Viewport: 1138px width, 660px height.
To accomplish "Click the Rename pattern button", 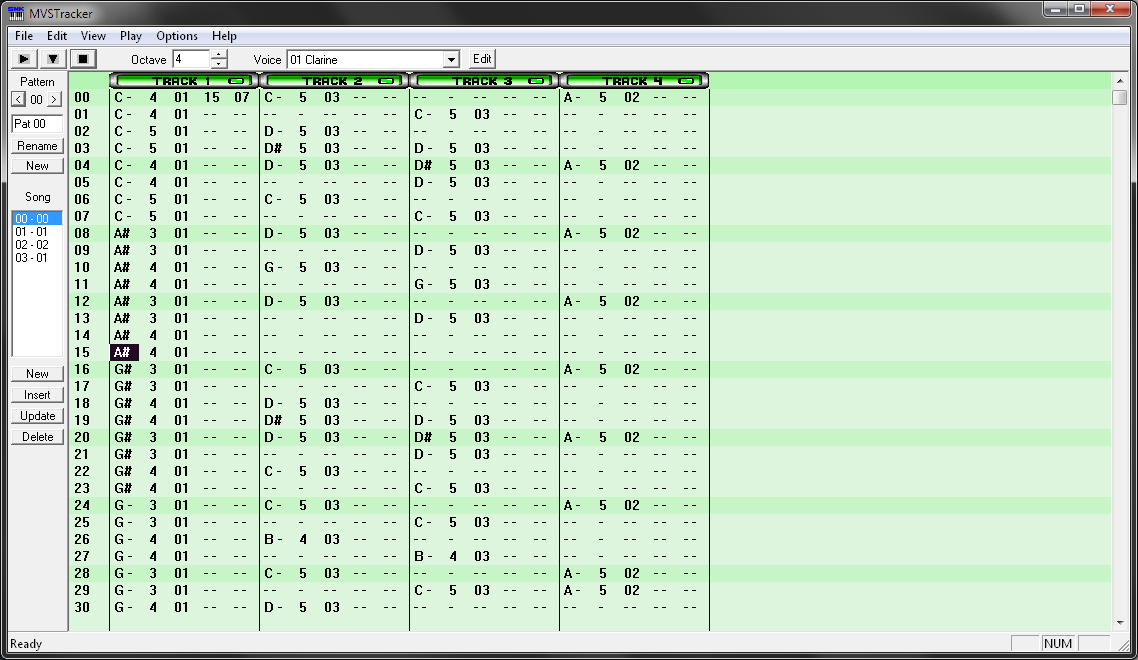I will tap(37, 146).
